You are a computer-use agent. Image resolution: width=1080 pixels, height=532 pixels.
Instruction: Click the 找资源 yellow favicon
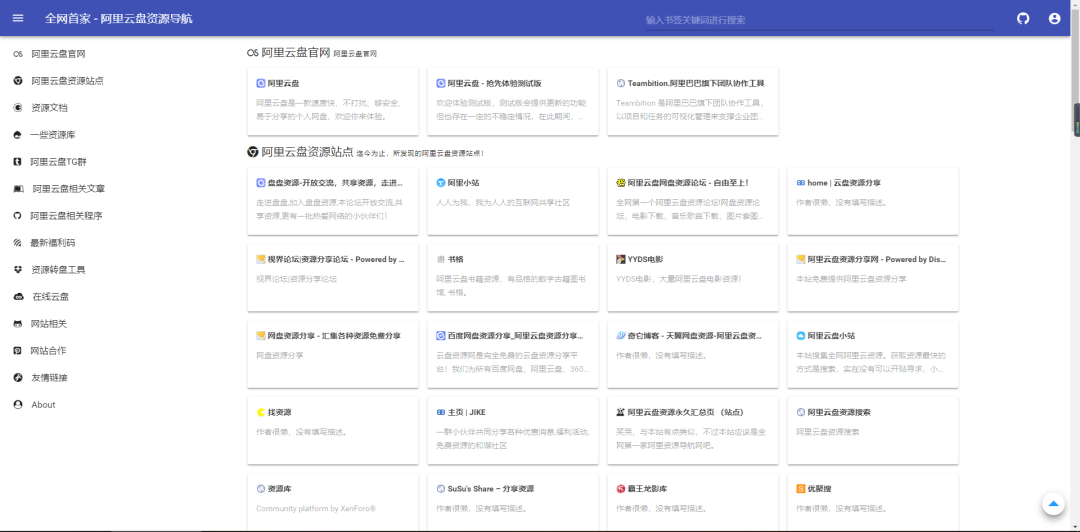click(261, 413)
